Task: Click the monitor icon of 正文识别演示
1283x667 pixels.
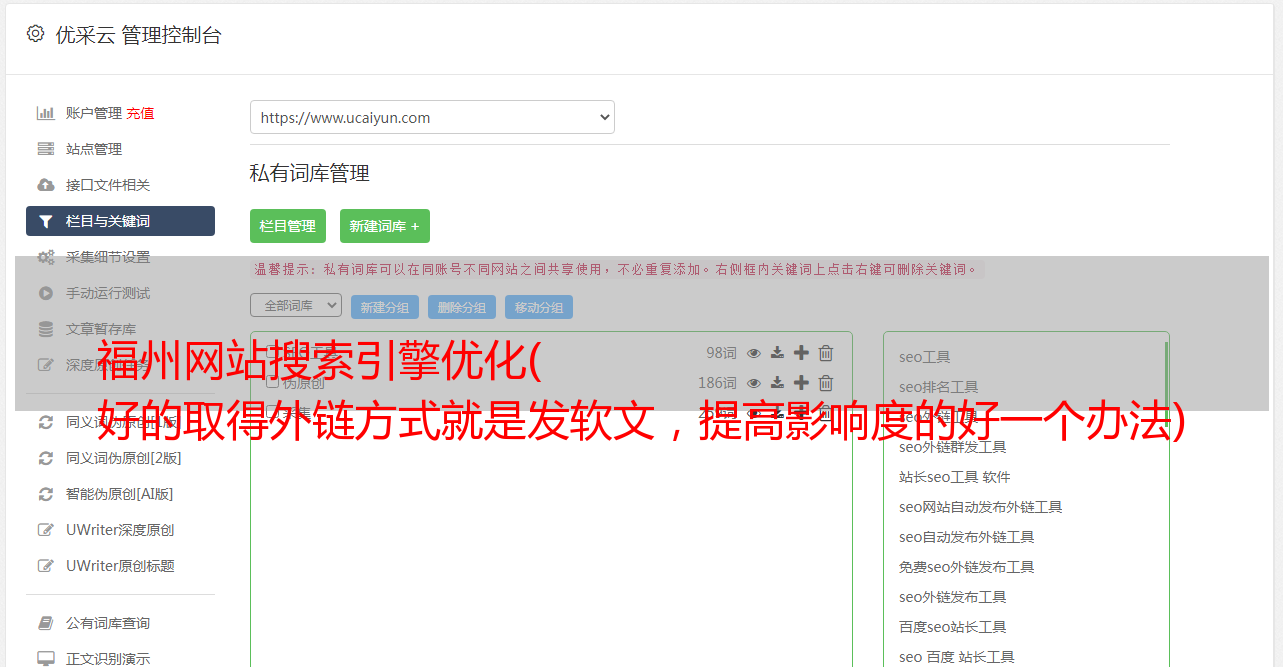Action: pos(46,659)
